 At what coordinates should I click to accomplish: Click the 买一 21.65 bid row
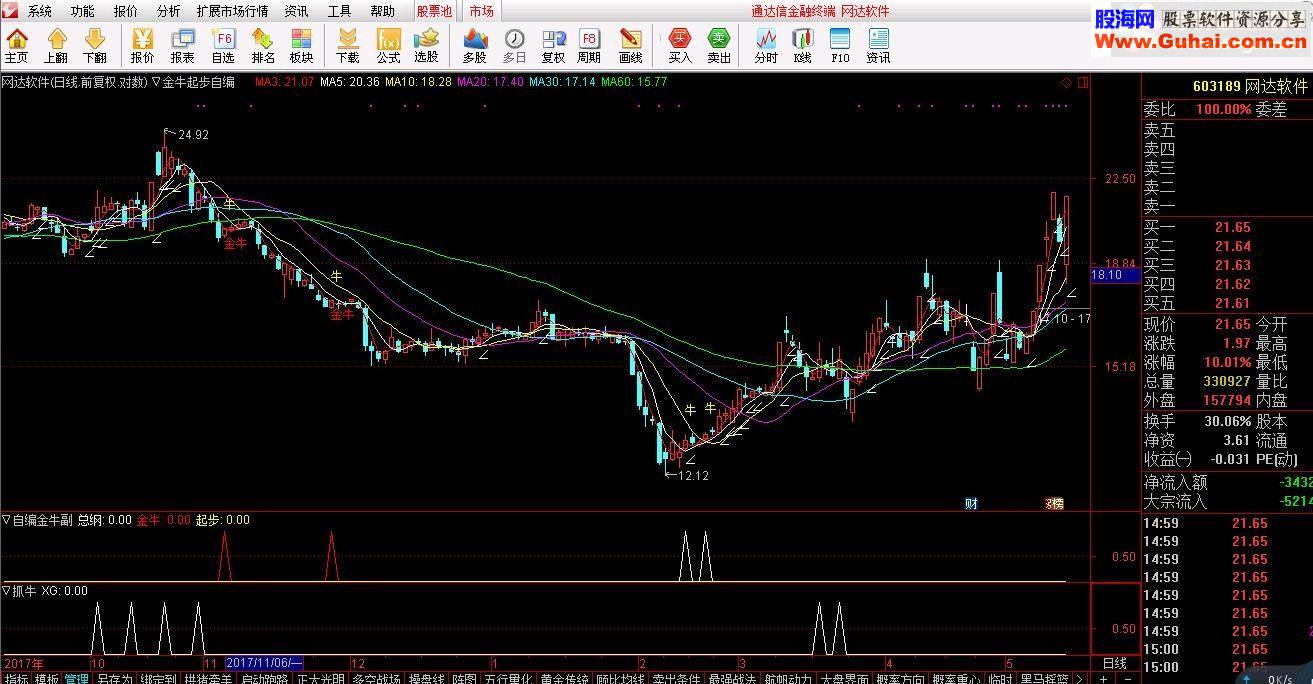pos(1227,228)
